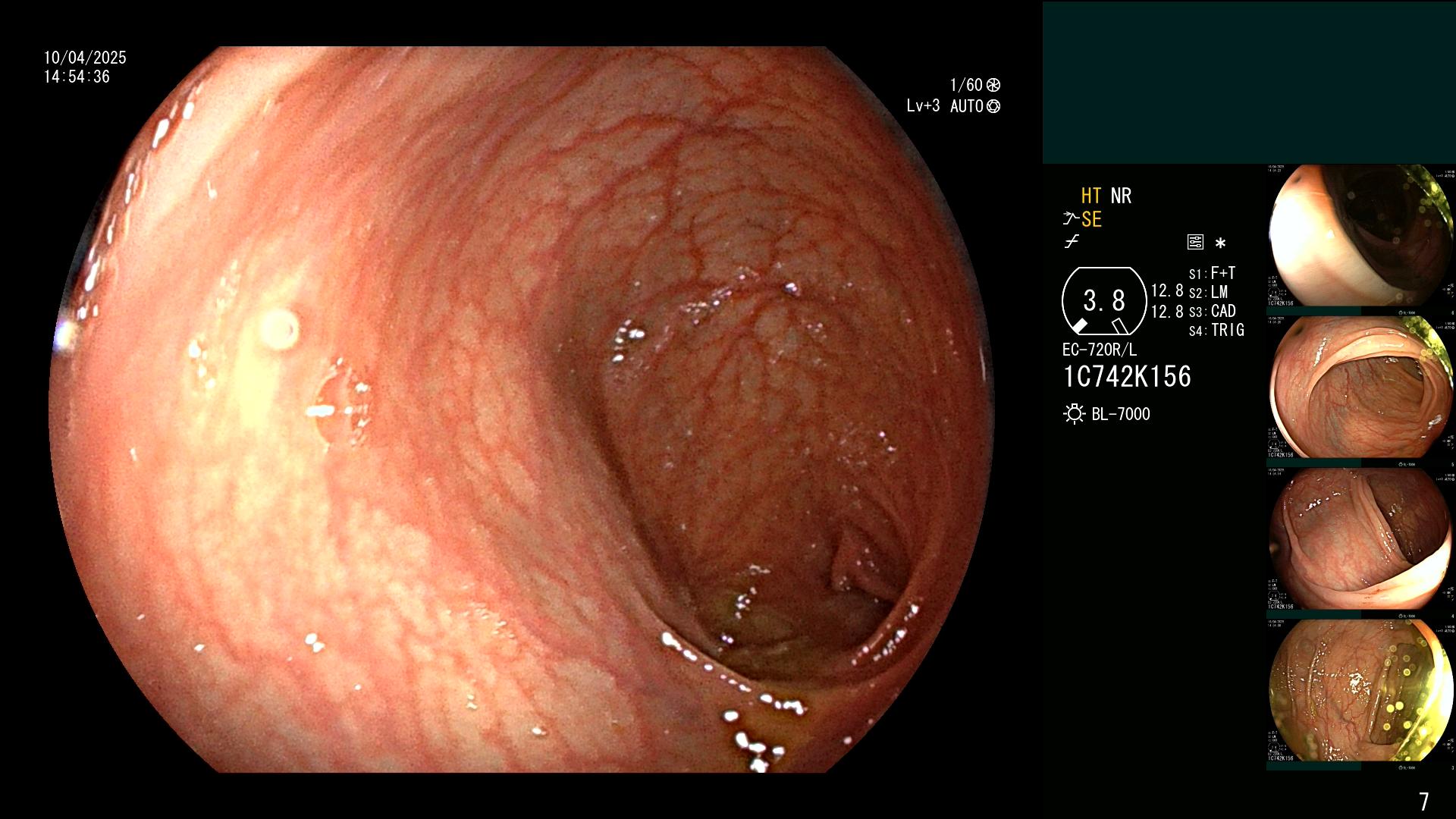Screen dimensions: 1456x819
Task: Click the S3: CAD switch assignment
Action: tap(1212, 311)
